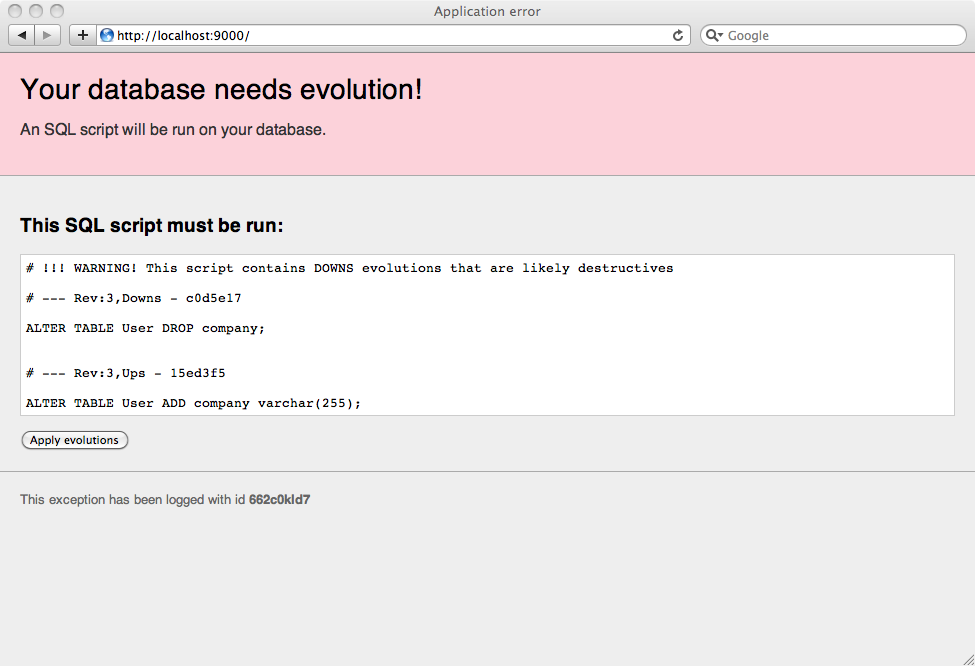Click the WARNING comment line in the script
The image size is (975, 666).
pos(349,268)
